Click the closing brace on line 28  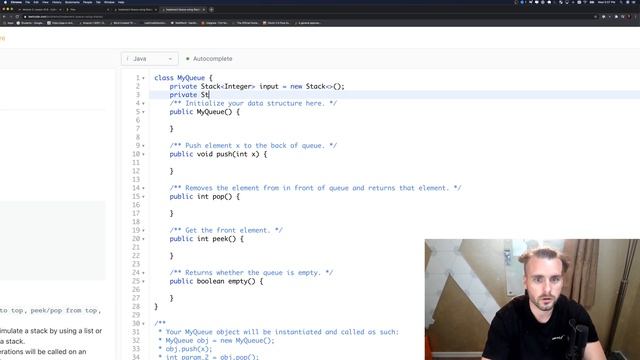click(x=156, y=307)
